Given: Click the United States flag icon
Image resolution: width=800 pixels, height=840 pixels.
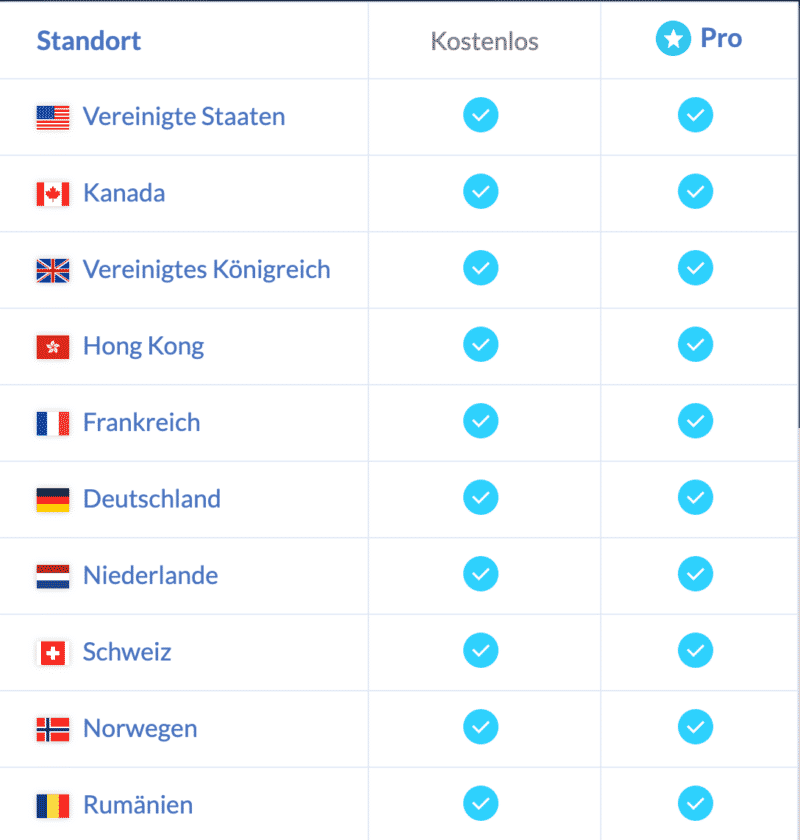Looking at the screenshot, I should pyautogui.click(x=53, y=118).
